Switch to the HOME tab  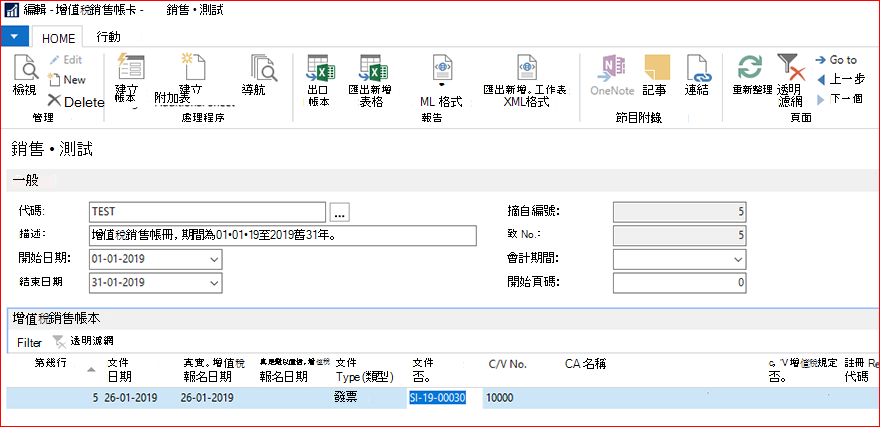pos(58,38)
